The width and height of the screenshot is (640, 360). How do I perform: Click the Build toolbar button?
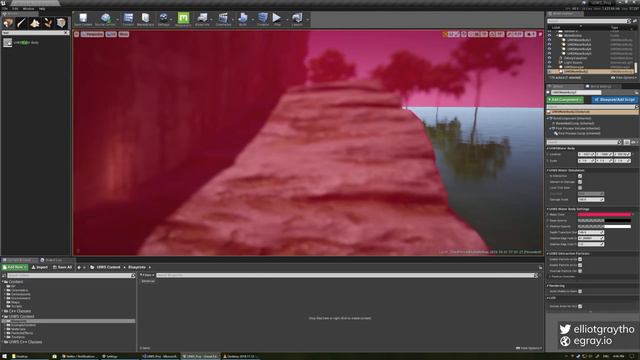point(243,19)
